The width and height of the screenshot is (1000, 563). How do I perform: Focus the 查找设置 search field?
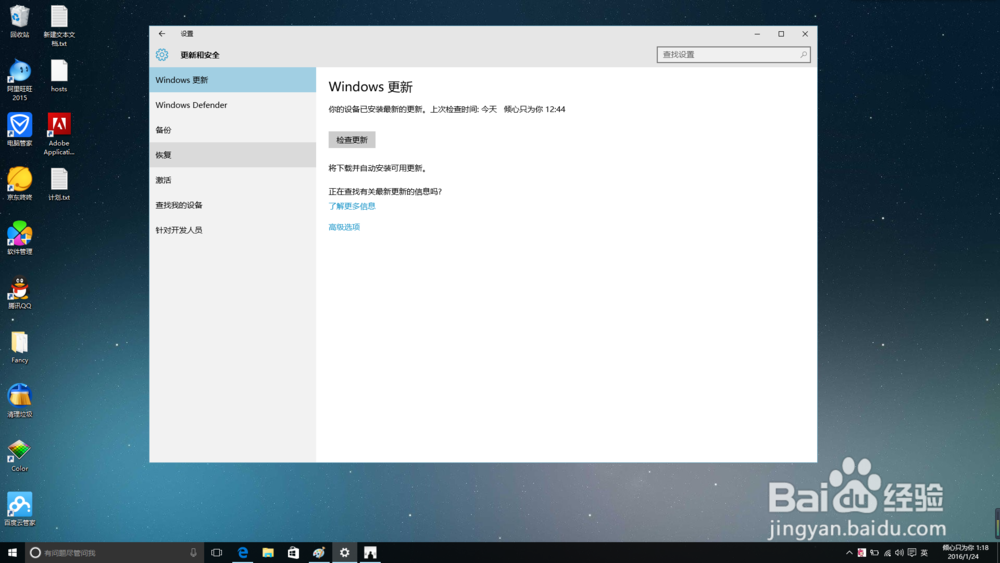click(733, 55)
